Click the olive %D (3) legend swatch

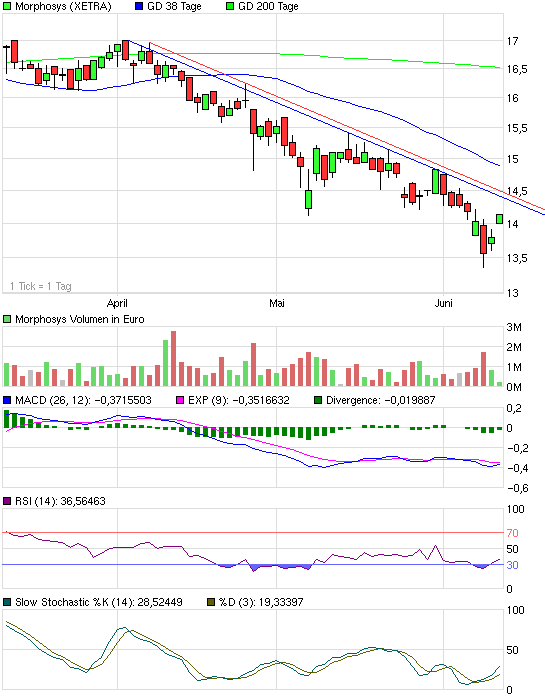211,602
